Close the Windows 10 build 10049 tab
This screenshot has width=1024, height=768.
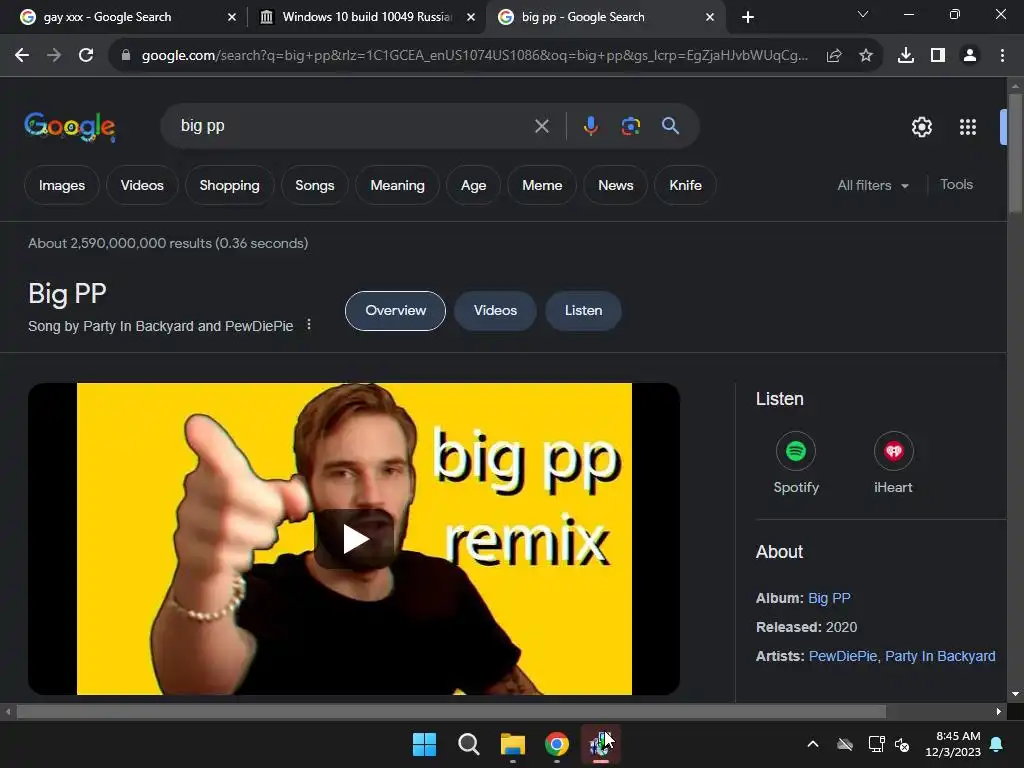coord(471,17)
